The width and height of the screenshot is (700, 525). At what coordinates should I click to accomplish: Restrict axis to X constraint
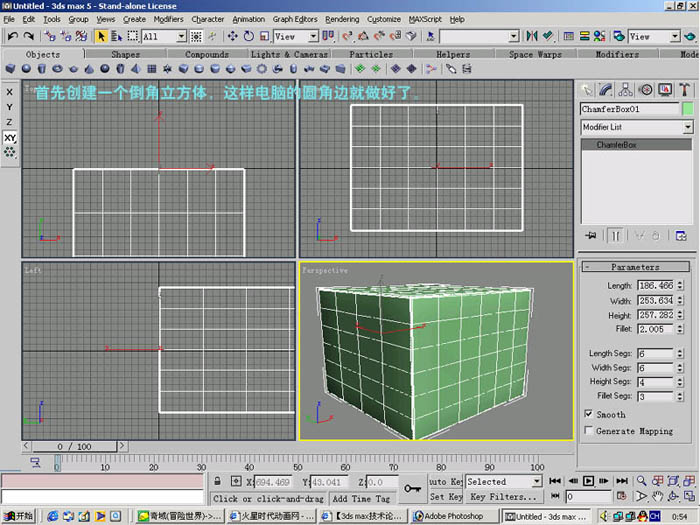pos(9,92)
